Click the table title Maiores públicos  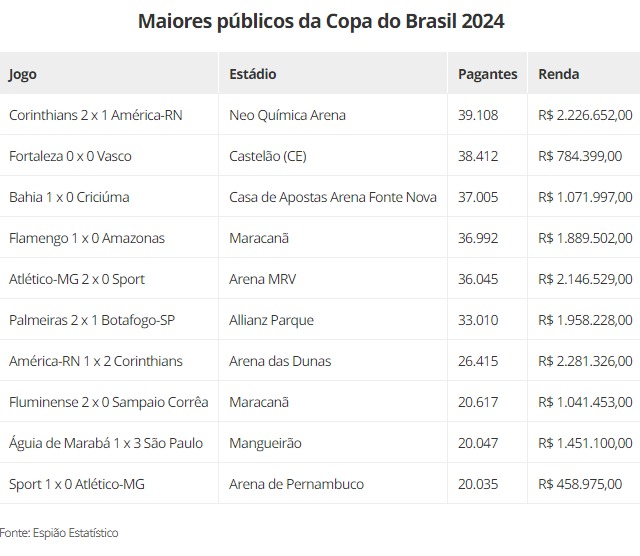(321, 21)
